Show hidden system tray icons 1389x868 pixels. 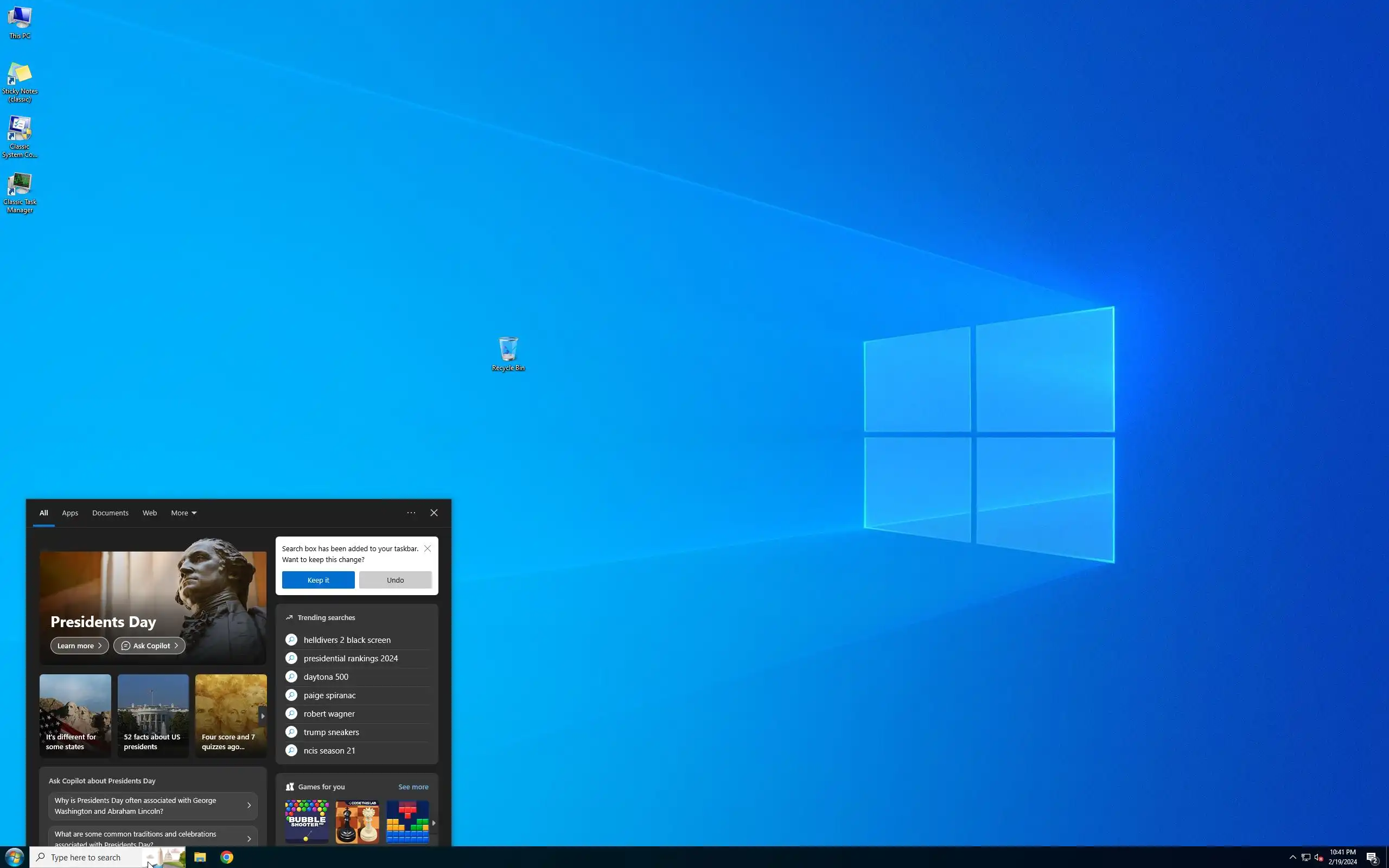[1292, 857]
